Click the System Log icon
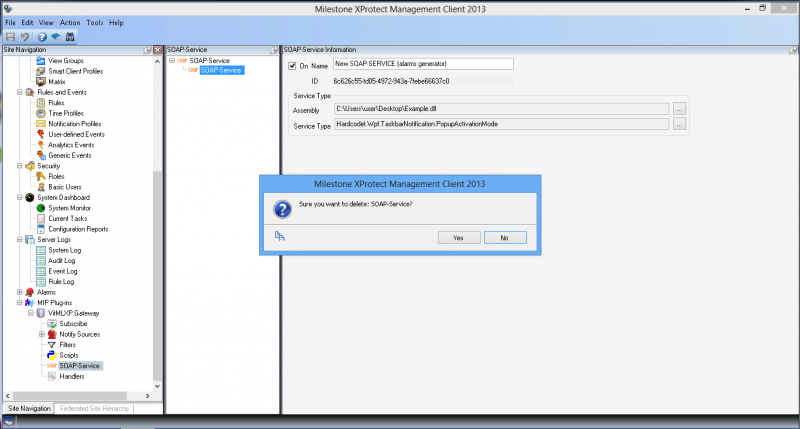 41,250
